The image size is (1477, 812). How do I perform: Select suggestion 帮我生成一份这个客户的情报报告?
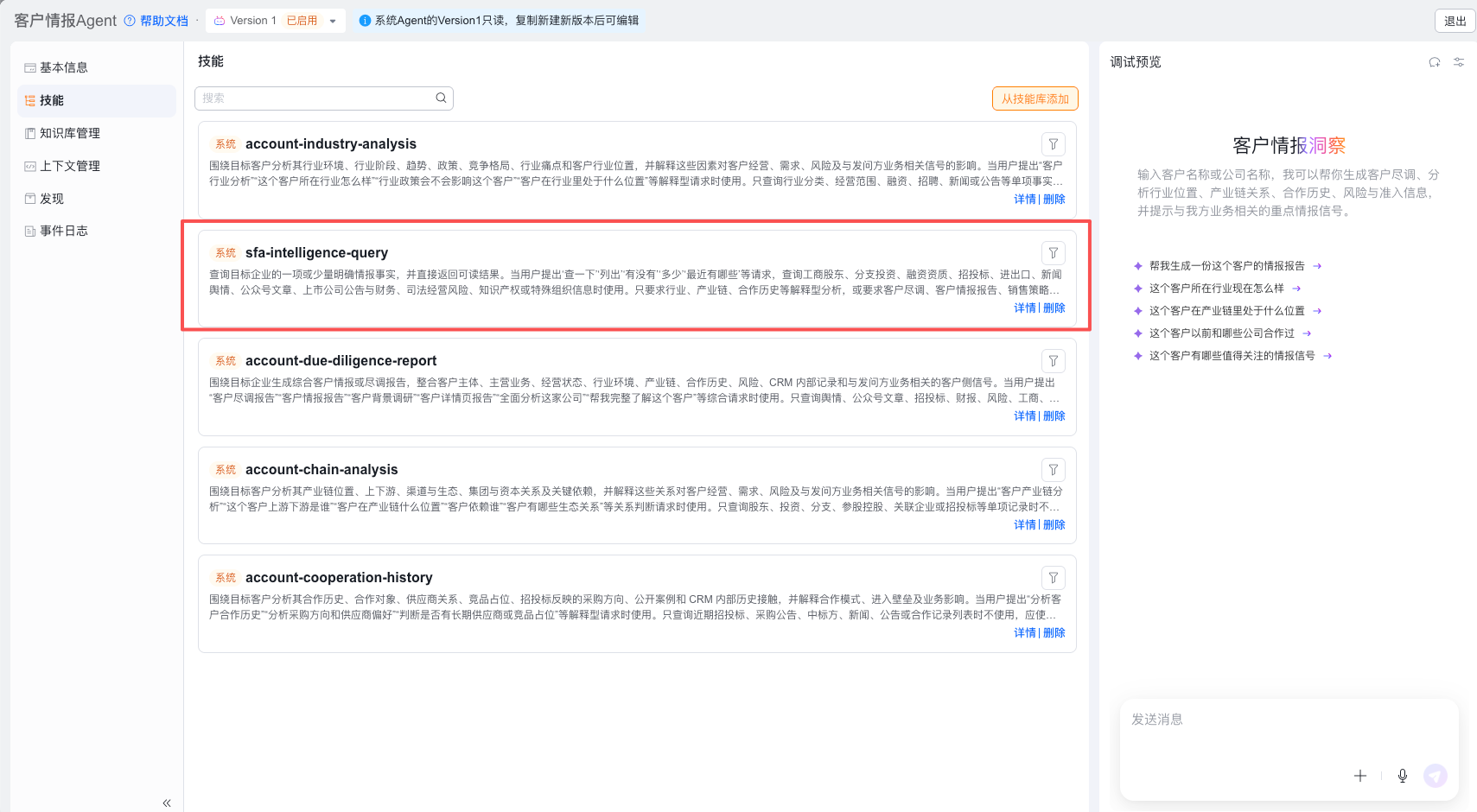pyautogui.click(x=1228, y=266)
